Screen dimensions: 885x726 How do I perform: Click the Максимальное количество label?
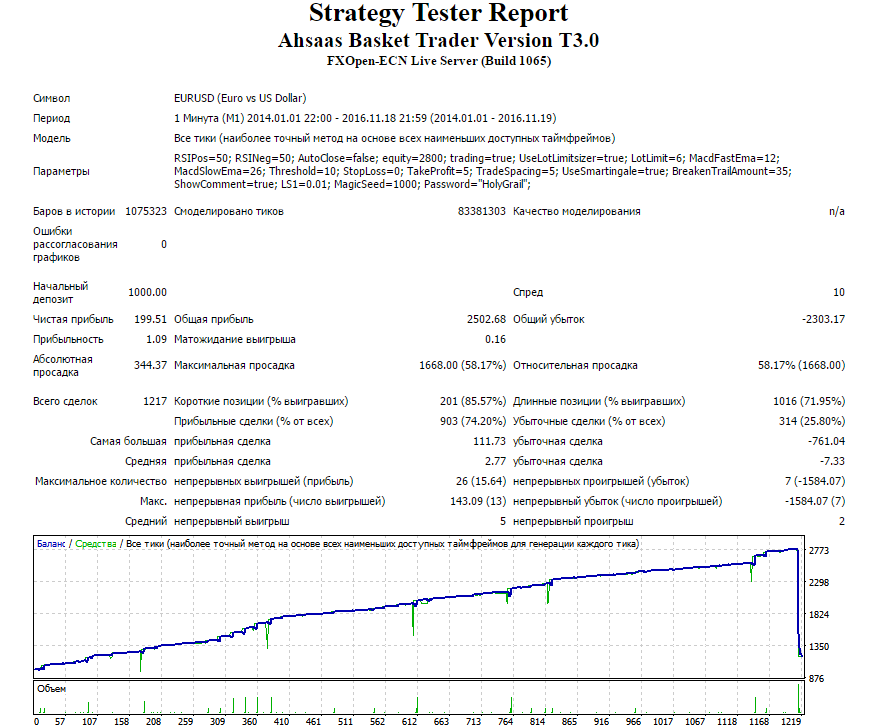[x=101, y=482]
